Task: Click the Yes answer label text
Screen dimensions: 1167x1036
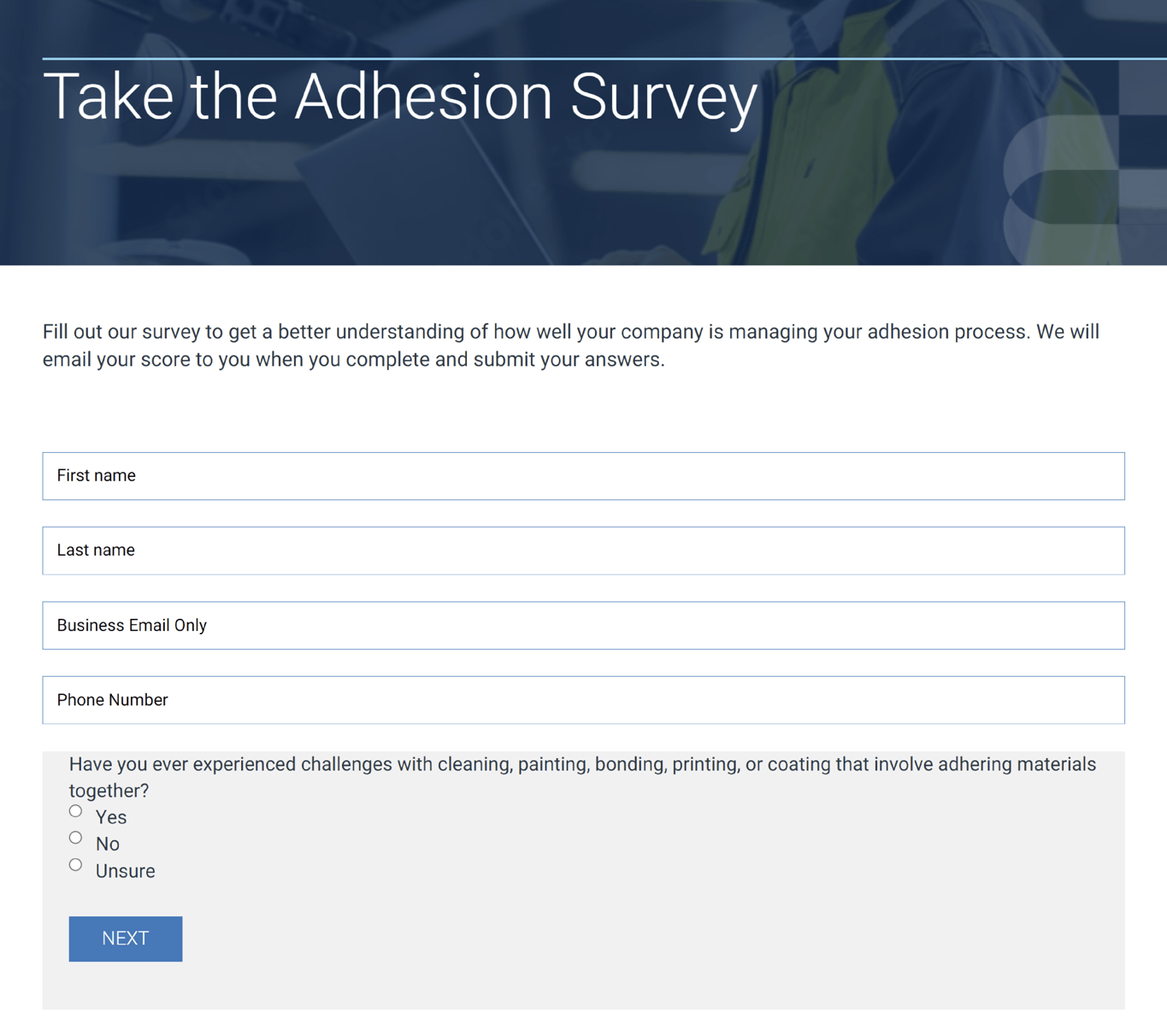Action: 110,817
